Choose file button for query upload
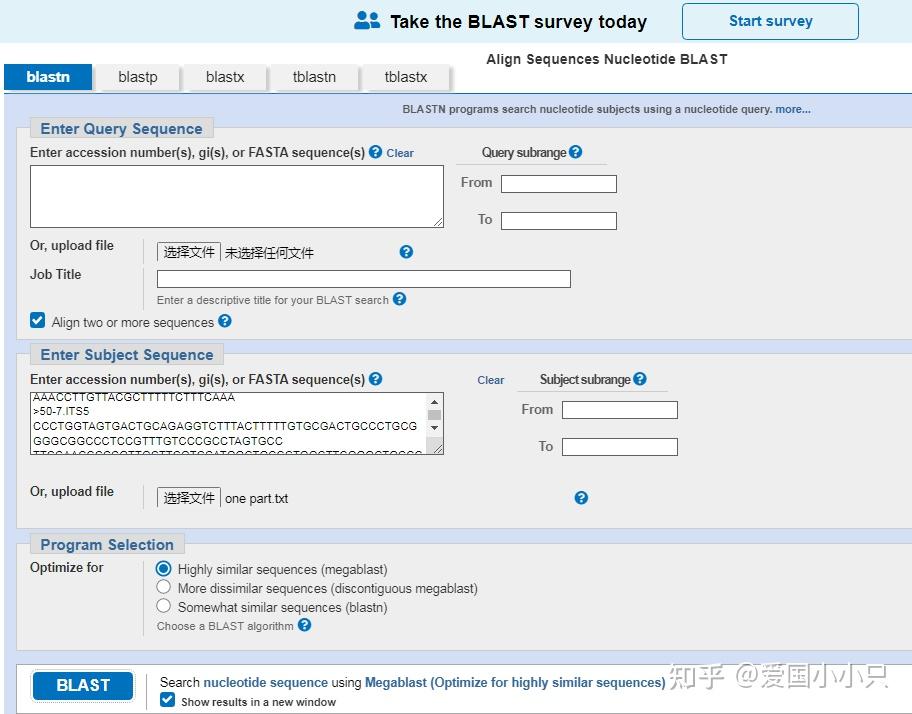Image resolution: width=912 pixels, height=714 pixels. point(189,252)
